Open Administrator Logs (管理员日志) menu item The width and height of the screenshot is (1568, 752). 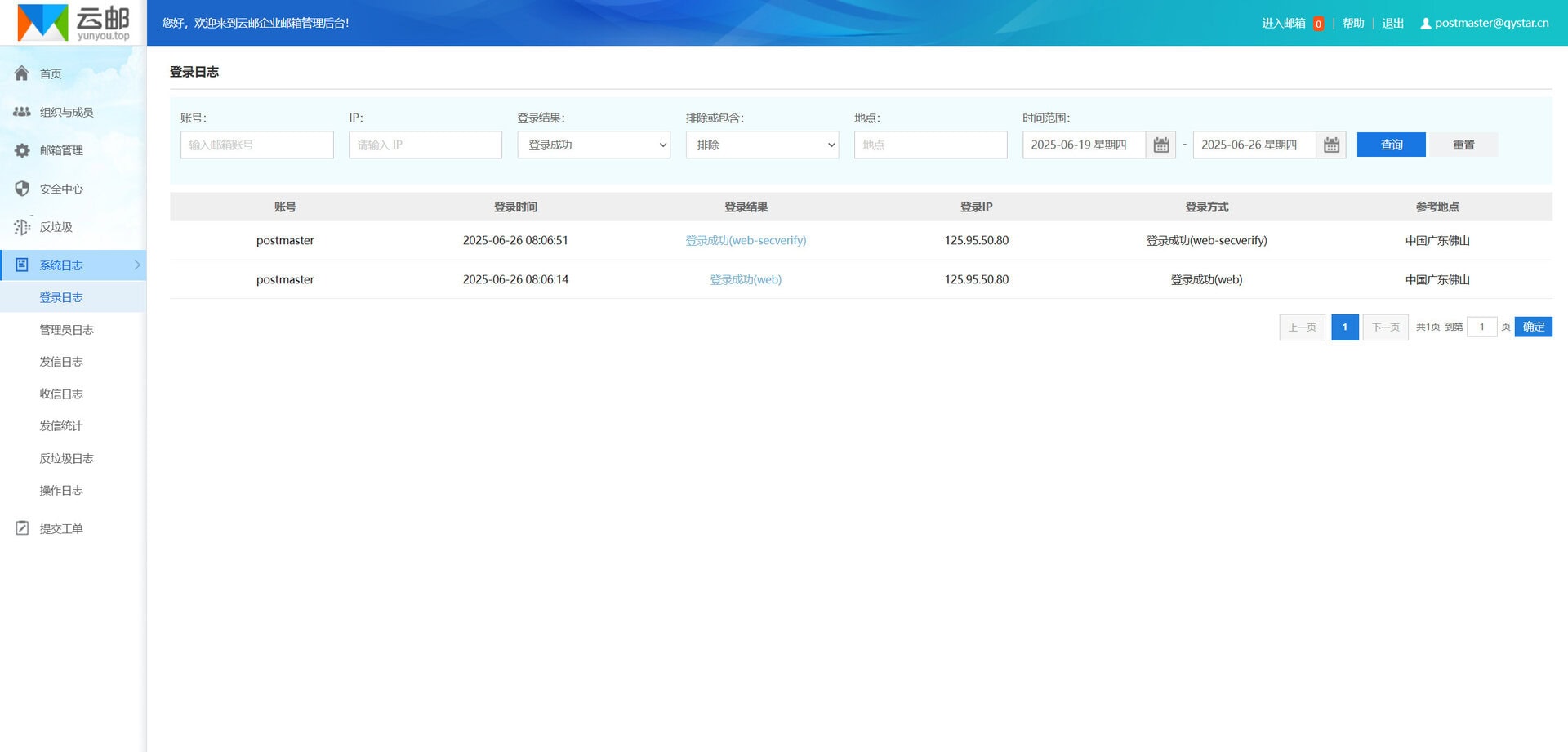[67, 330]
